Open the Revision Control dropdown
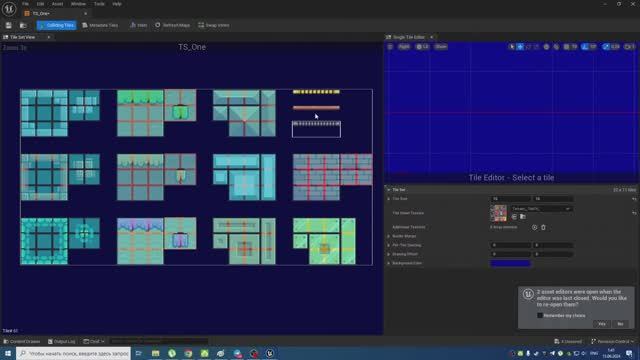640x360 pixels. coord(613,341)
